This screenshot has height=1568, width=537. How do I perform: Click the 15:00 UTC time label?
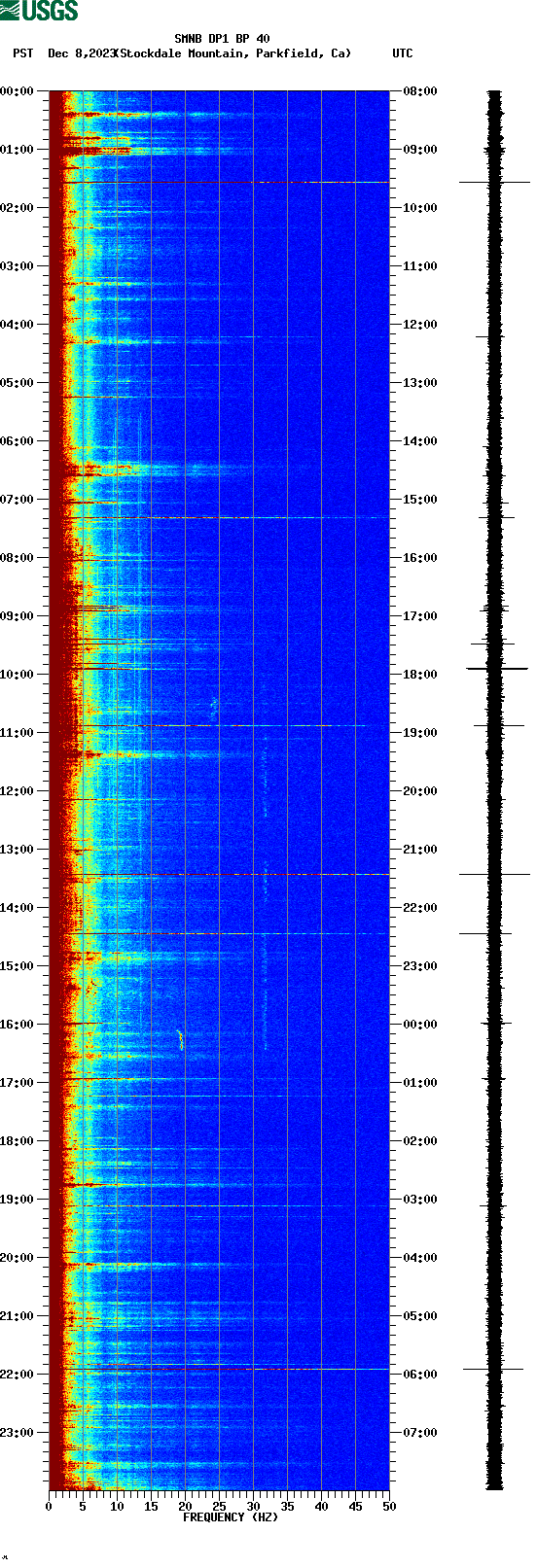click(420, 500)
